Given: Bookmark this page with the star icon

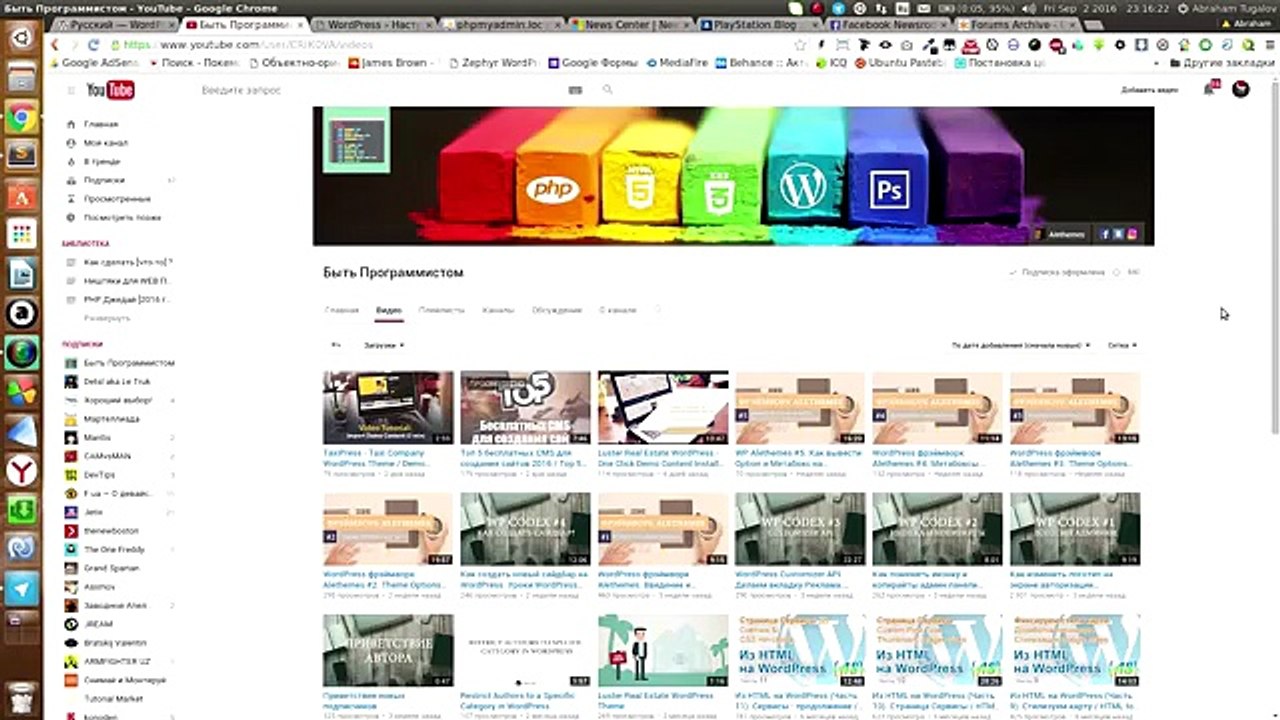Looking at the screenshot, I should click(800, 45).
